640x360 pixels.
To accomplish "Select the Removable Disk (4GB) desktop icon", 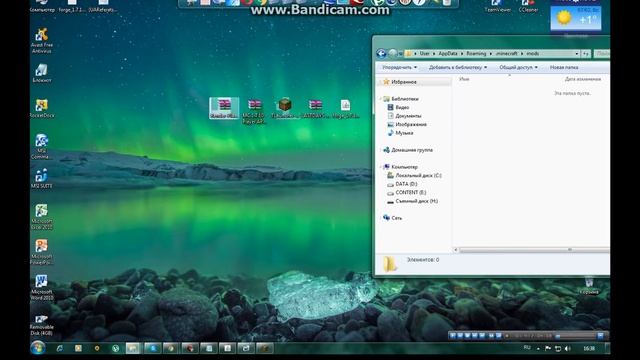I will pyautogui.click(x=41, y=325).
